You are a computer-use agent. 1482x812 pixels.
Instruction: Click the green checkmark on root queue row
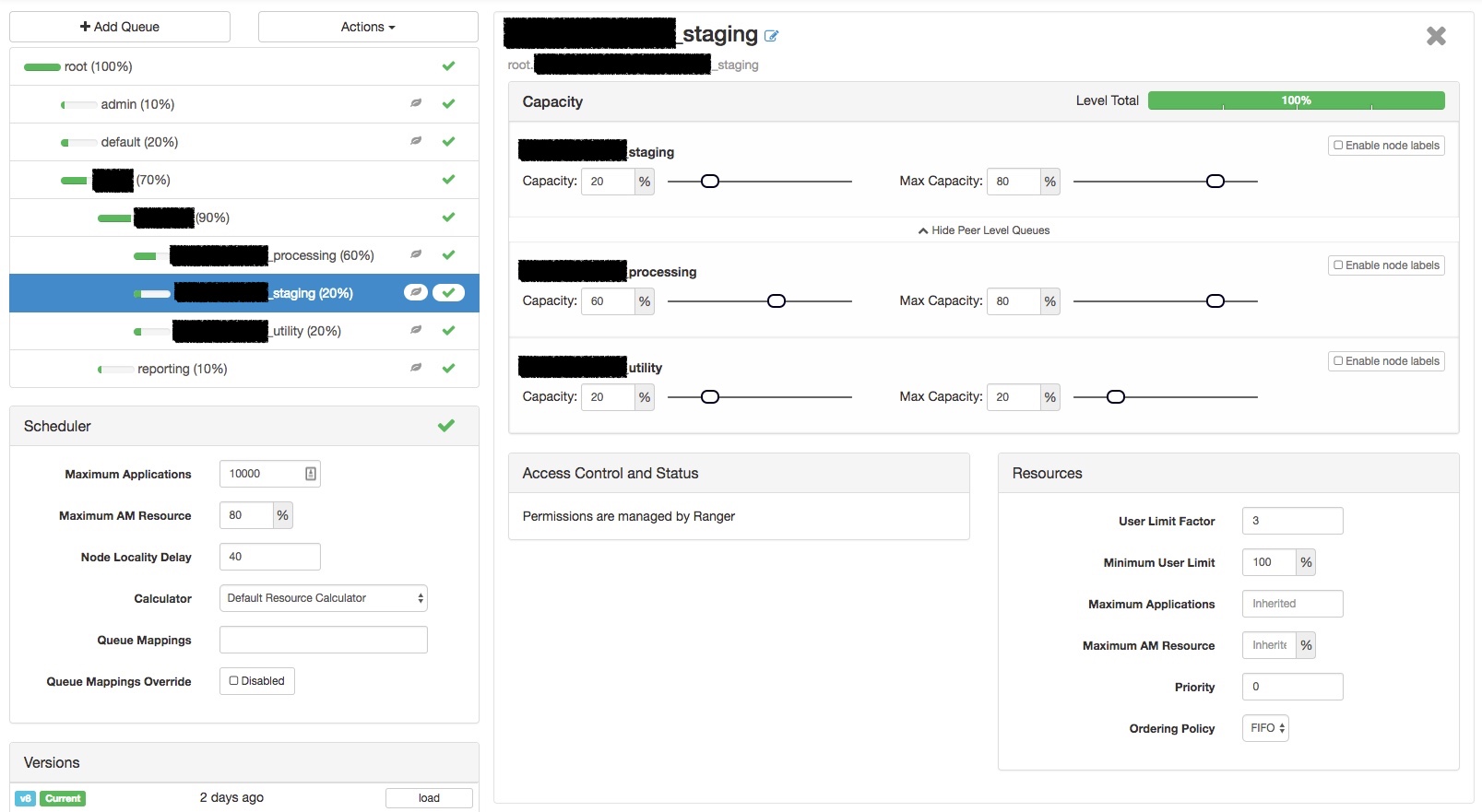click(x=448, y=66)
